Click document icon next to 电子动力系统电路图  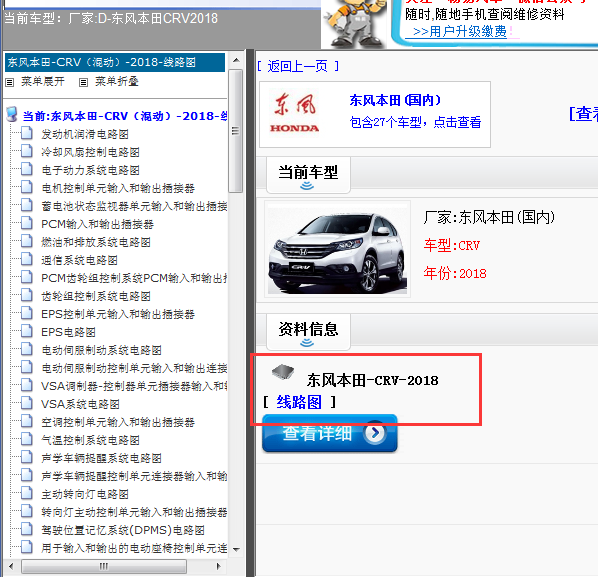point(26,169)
